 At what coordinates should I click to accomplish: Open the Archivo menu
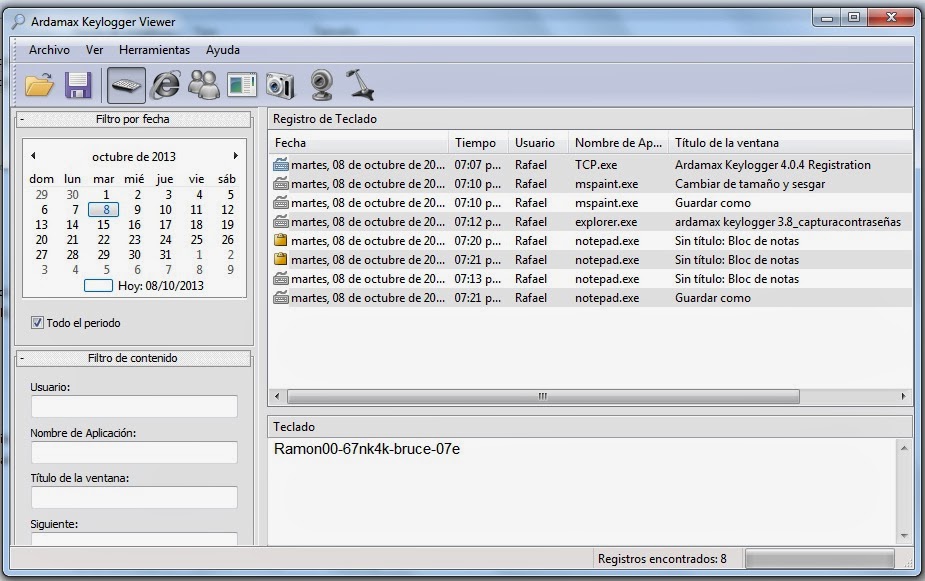click(x=49, y=50)
